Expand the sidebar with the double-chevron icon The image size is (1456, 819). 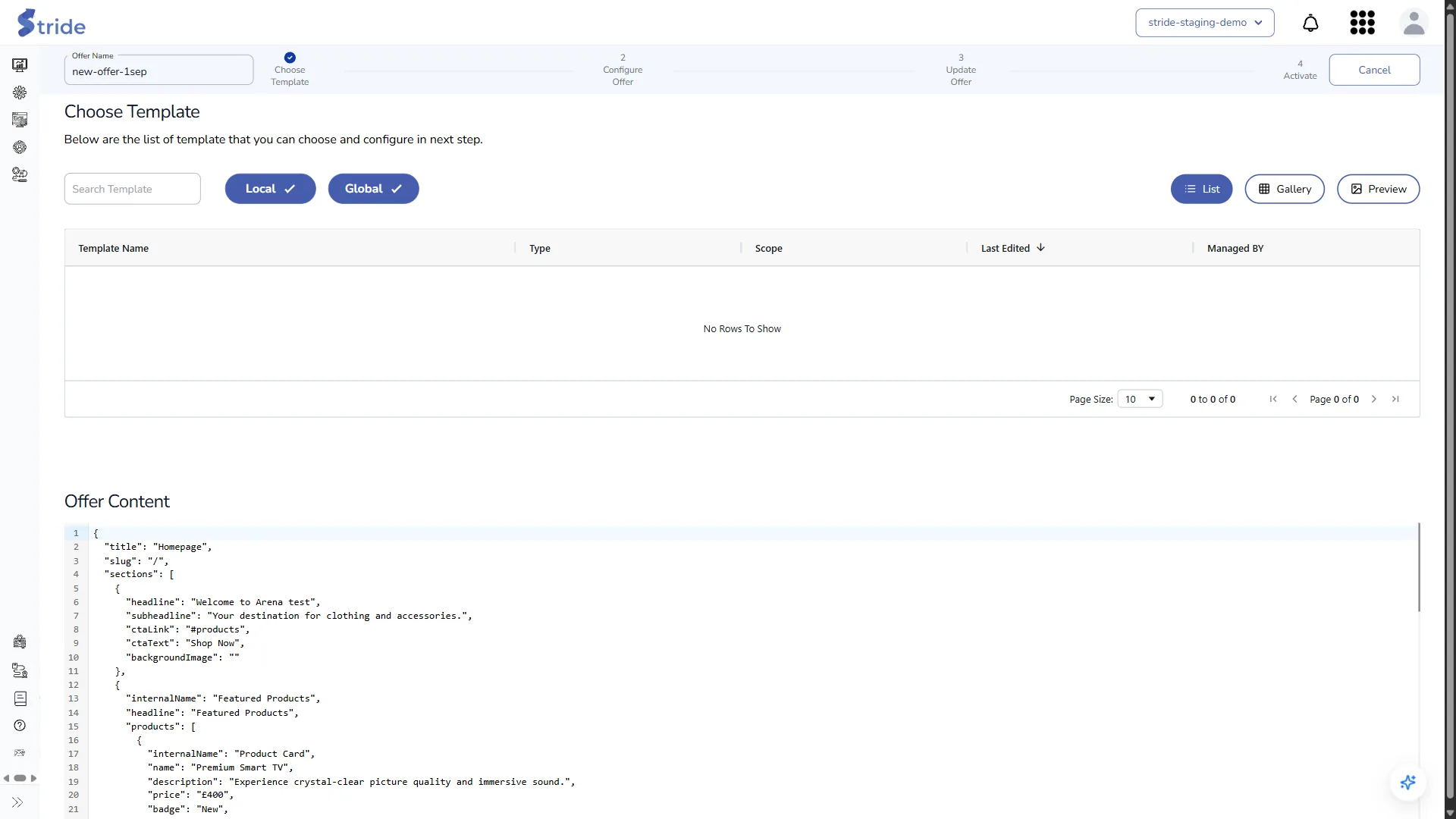(x=17, y=802)
